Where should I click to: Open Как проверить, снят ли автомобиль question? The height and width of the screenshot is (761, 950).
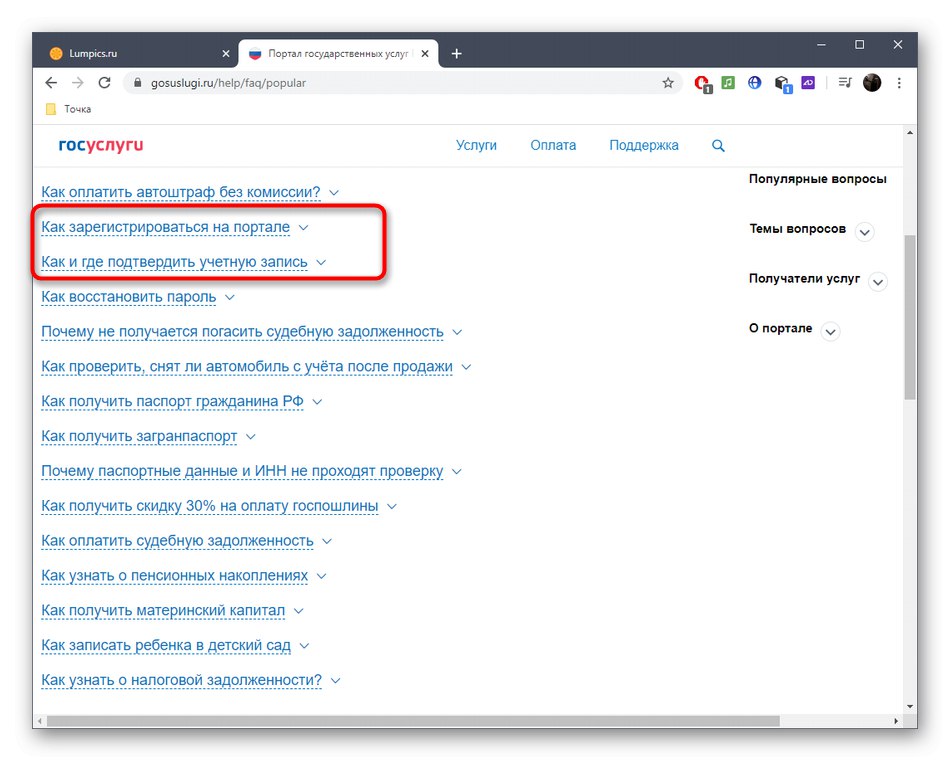click(x=247, y=367)
